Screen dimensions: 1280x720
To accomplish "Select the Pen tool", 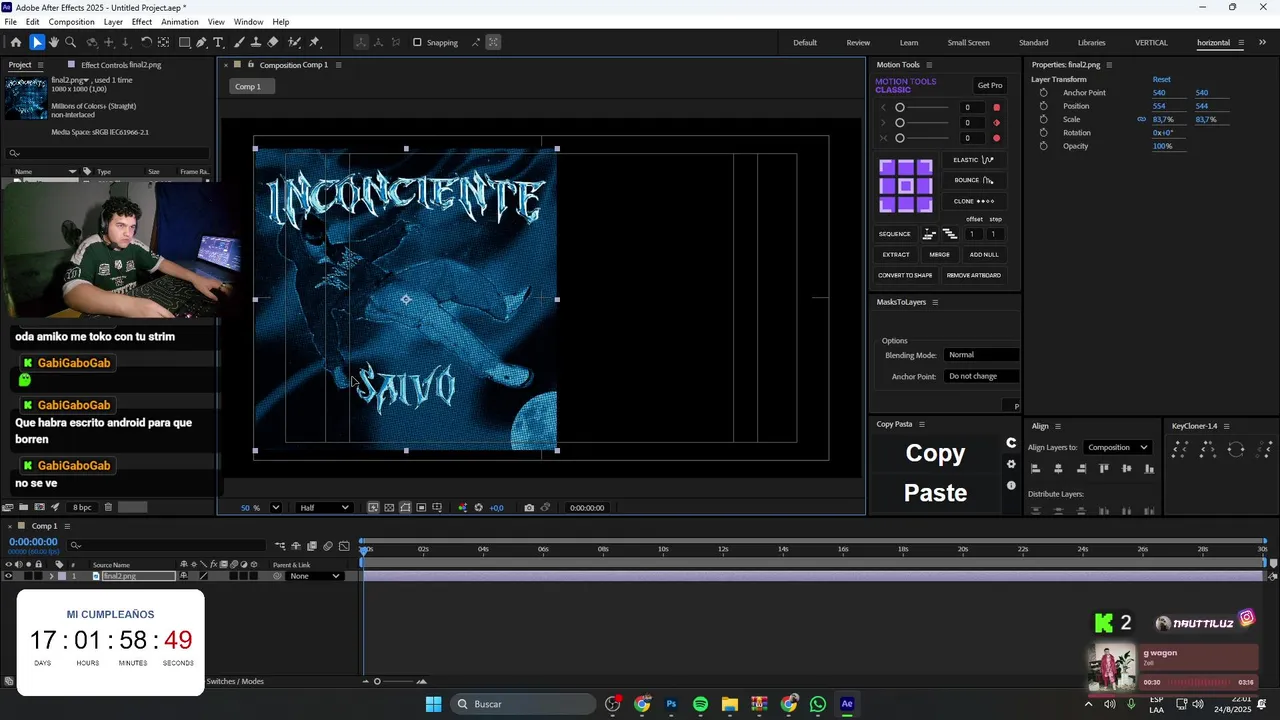I will point(201,42).
